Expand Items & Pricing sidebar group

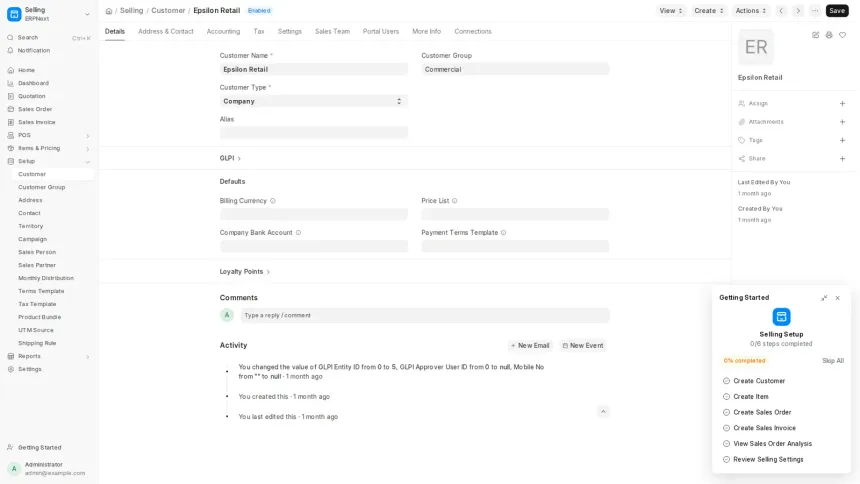87,149
